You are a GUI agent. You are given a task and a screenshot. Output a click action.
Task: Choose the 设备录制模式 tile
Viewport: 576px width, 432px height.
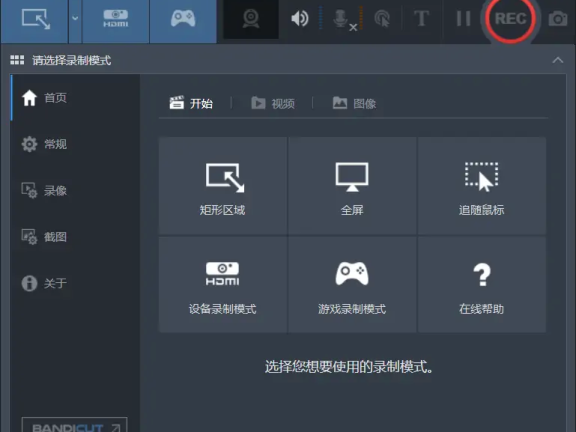click(x=223, y=285)
